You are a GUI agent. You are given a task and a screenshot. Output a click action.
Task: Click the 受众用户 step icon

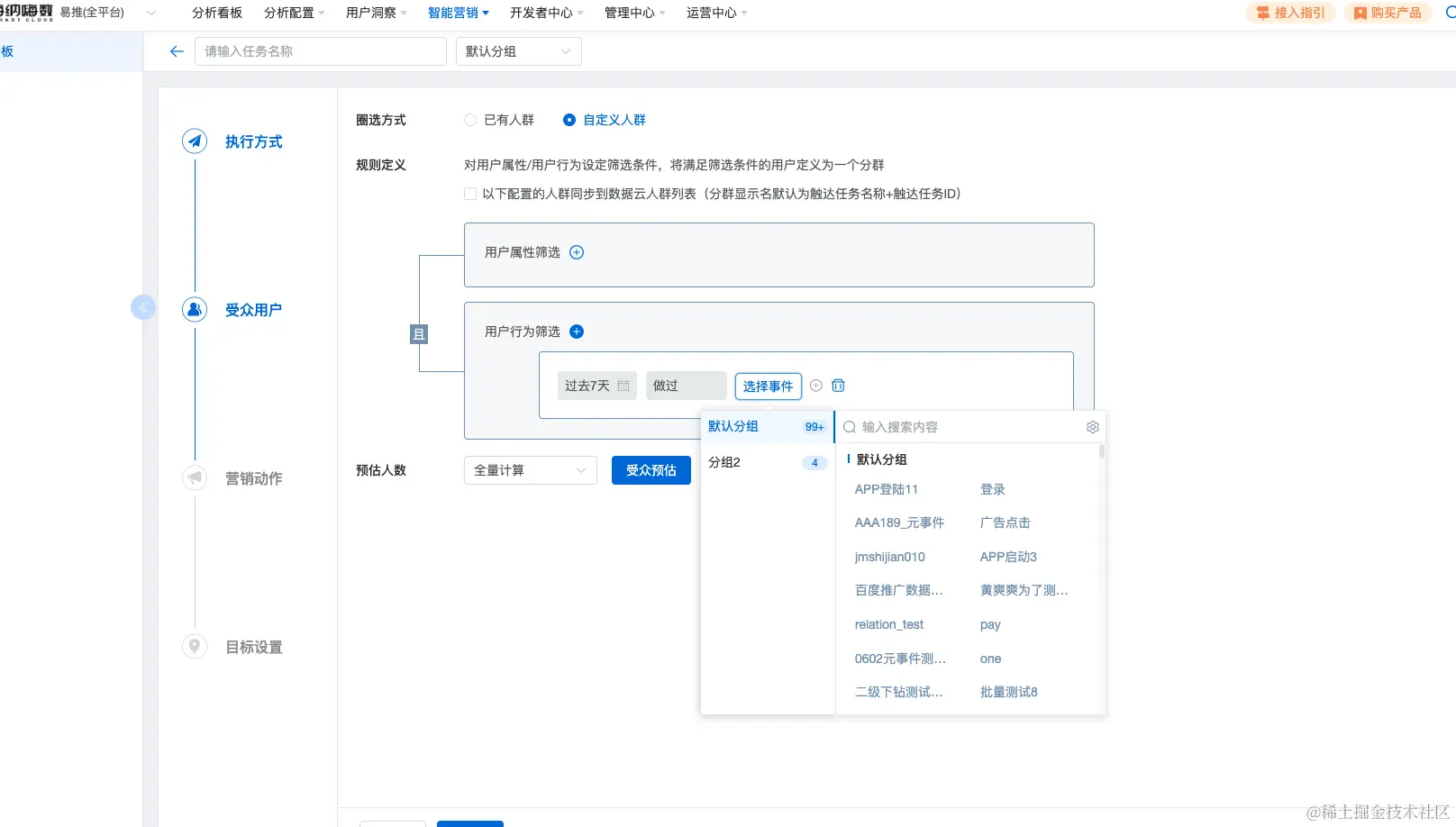click(x=195, y=309)
